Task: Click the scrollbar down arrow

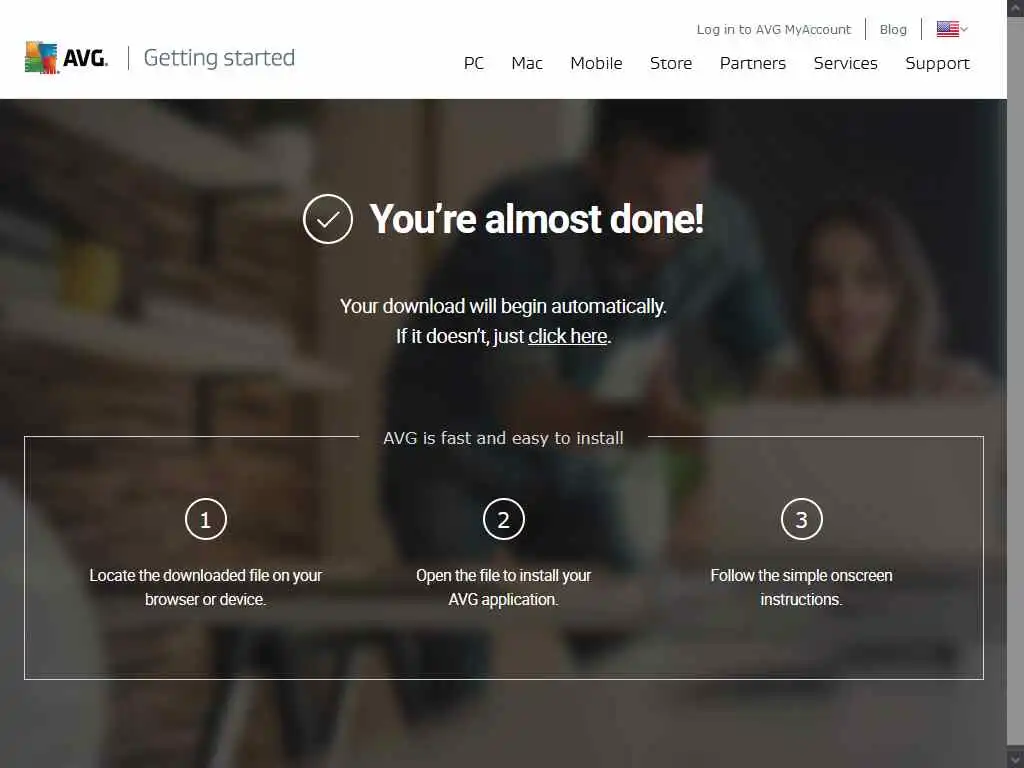Action: [1016, 760]
